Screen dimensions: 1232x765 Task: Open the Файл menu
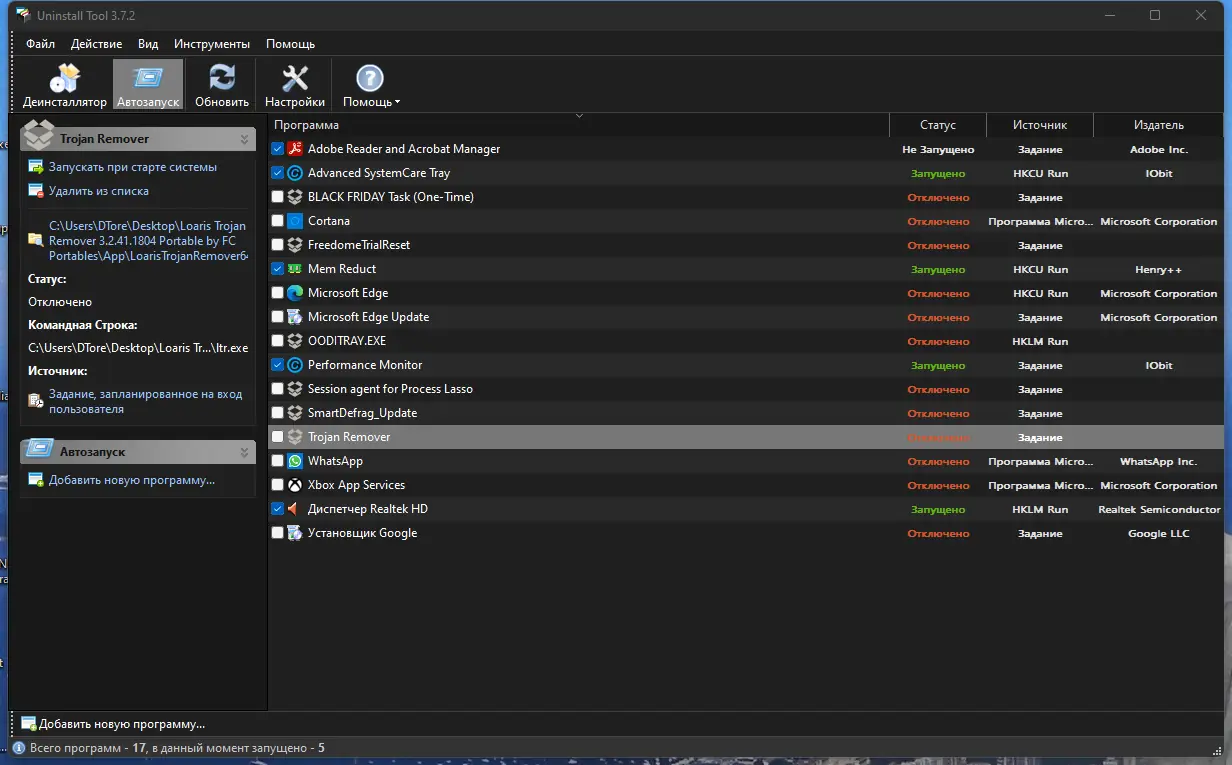pos(41,44)
